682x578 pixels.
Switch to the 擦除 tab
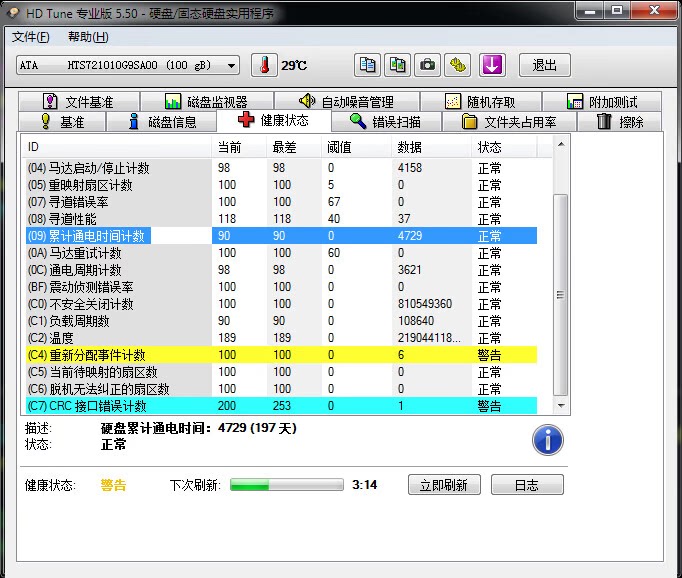tap(619, 121)
